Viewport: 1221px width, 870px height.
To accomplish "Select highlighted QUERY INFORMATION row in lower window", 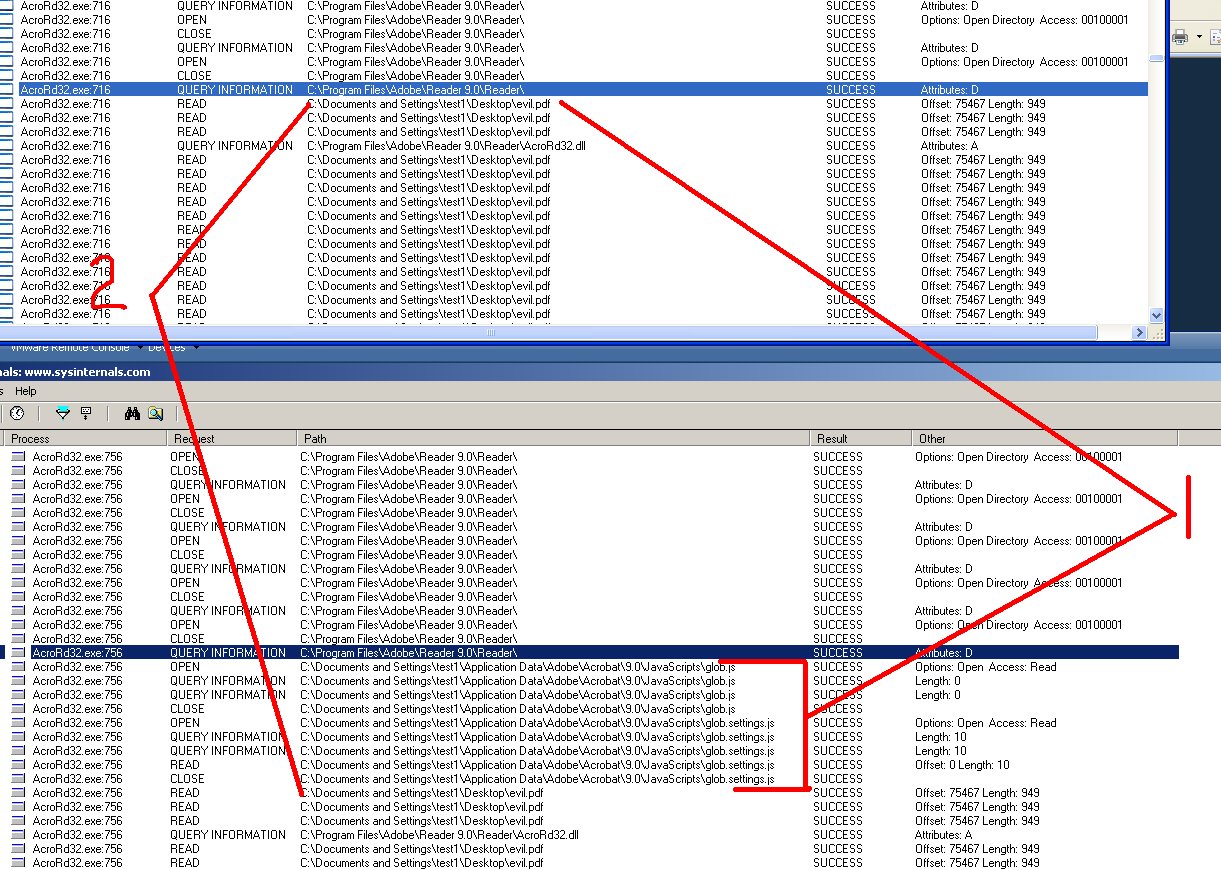I will tap(591, 653).
